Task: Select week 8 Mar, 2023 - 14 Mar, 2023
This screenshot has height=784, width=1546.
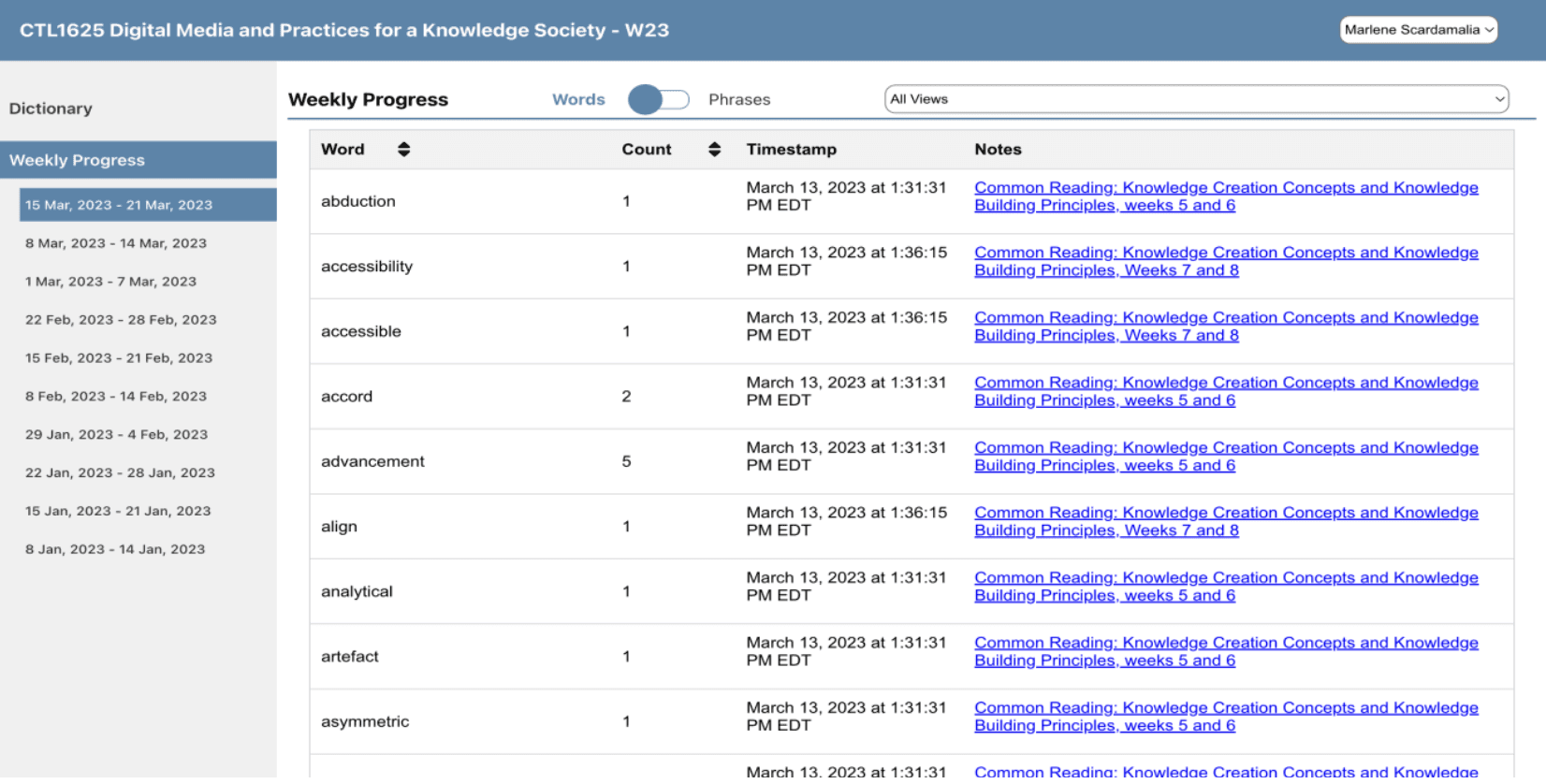Action: tap(116, 243)
